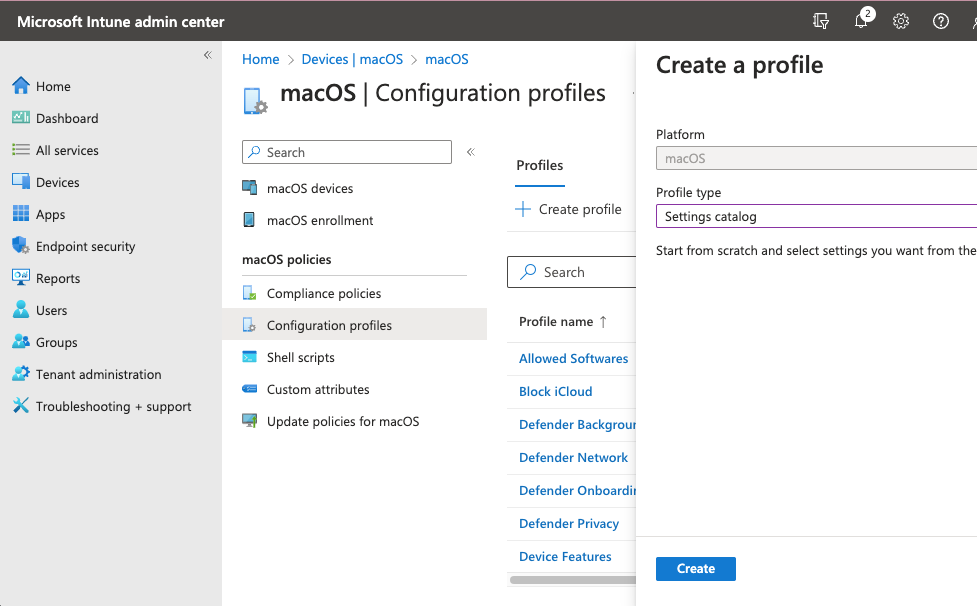The image size is (977, 606).
Task: Go to Home in the breadcrumb
Action: tap(260, 59)
